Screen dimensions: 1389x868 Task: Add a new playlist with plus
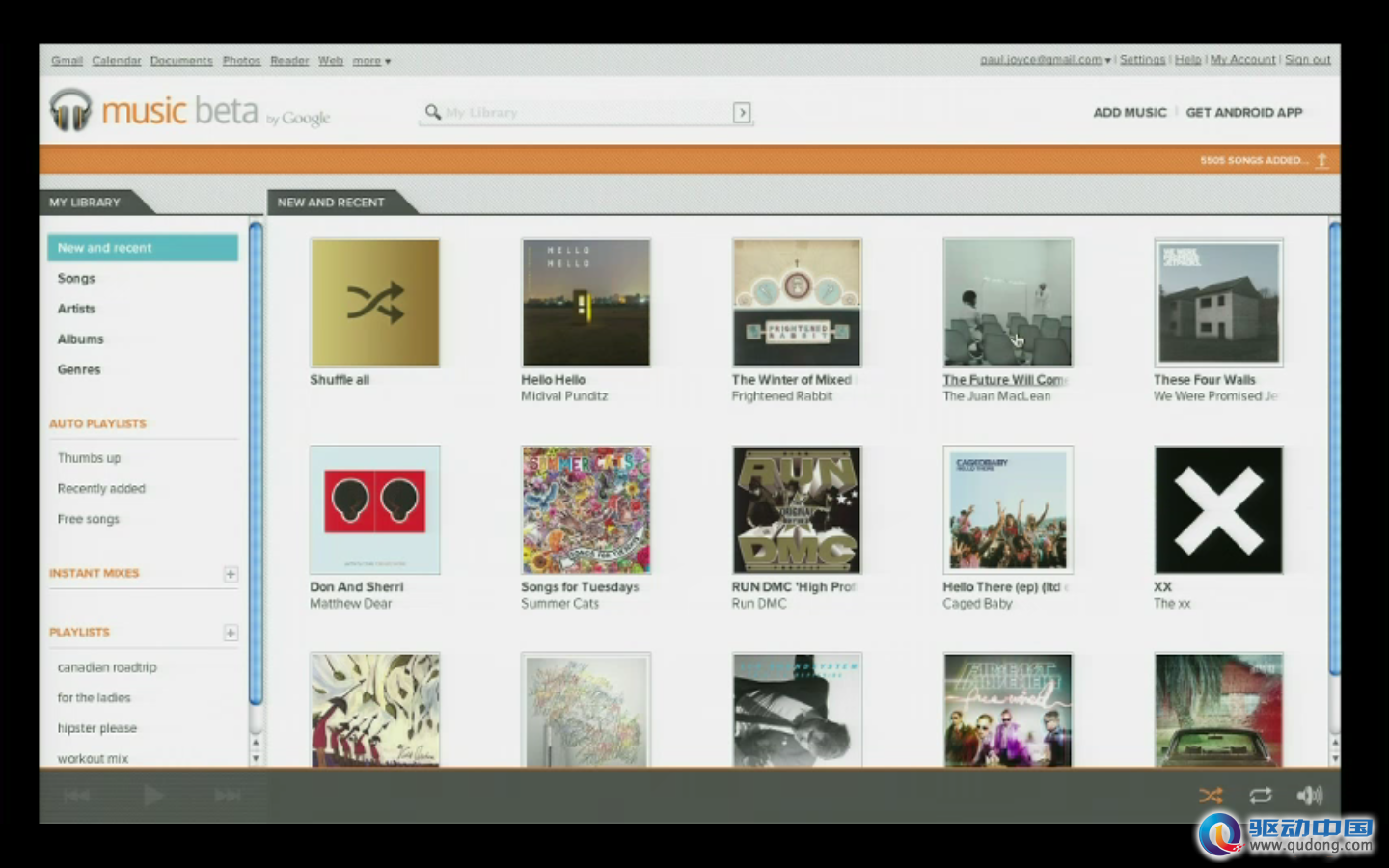click(231, 633)
